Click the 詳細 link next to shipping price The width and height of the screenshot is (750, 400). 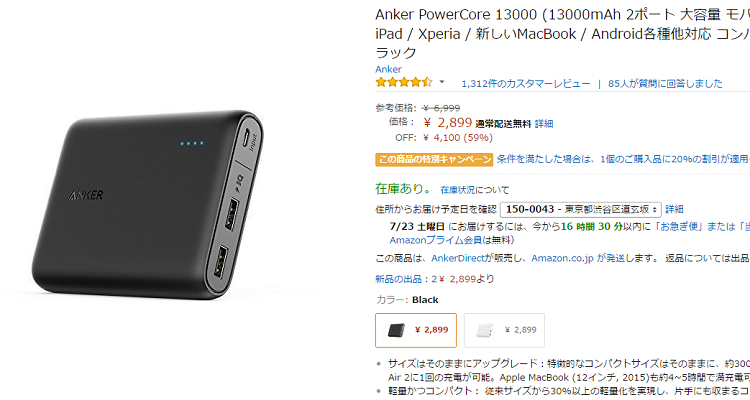tap(544, 124)
